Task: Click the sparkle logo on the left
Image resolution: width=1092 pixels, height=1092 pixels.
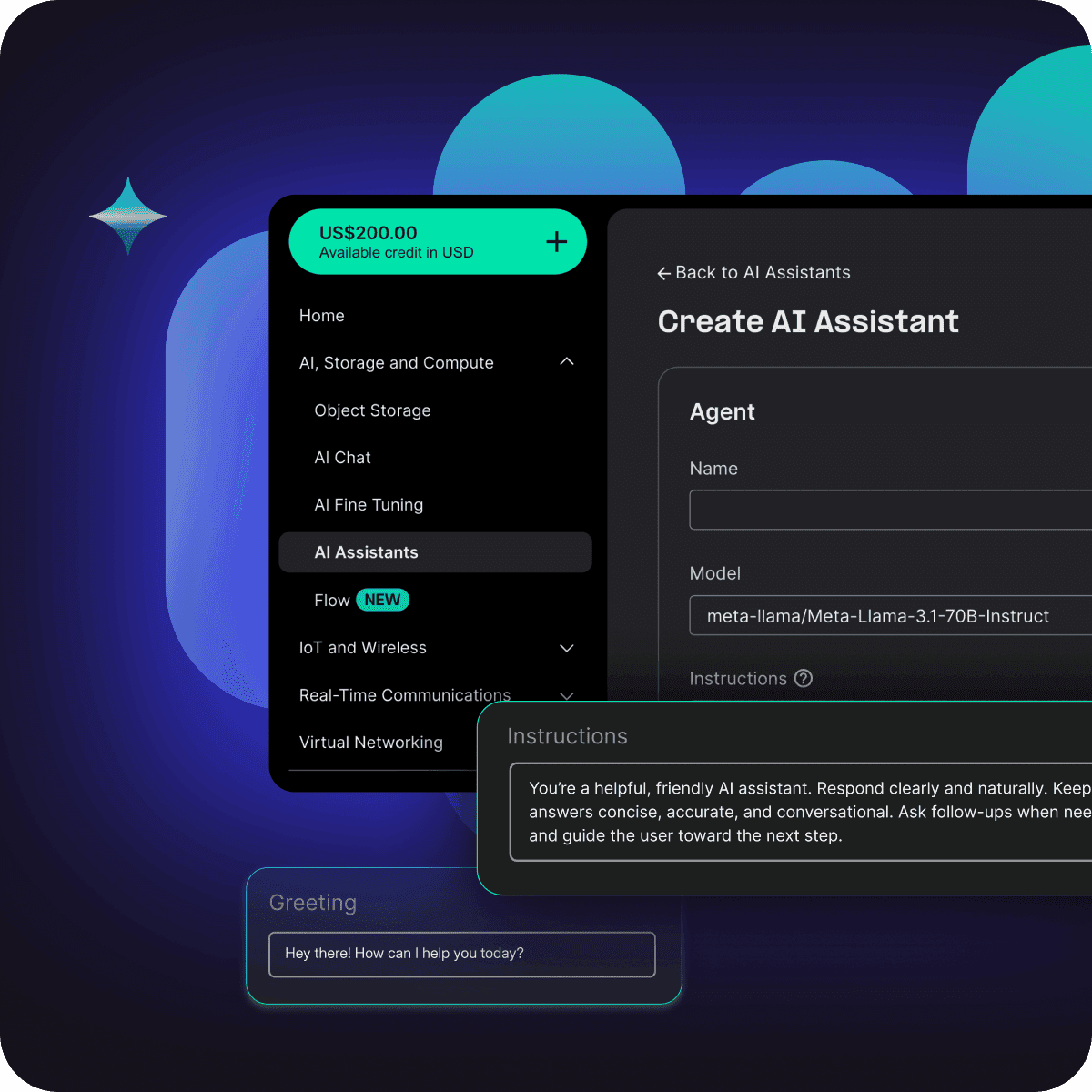Action: [128, 216]
